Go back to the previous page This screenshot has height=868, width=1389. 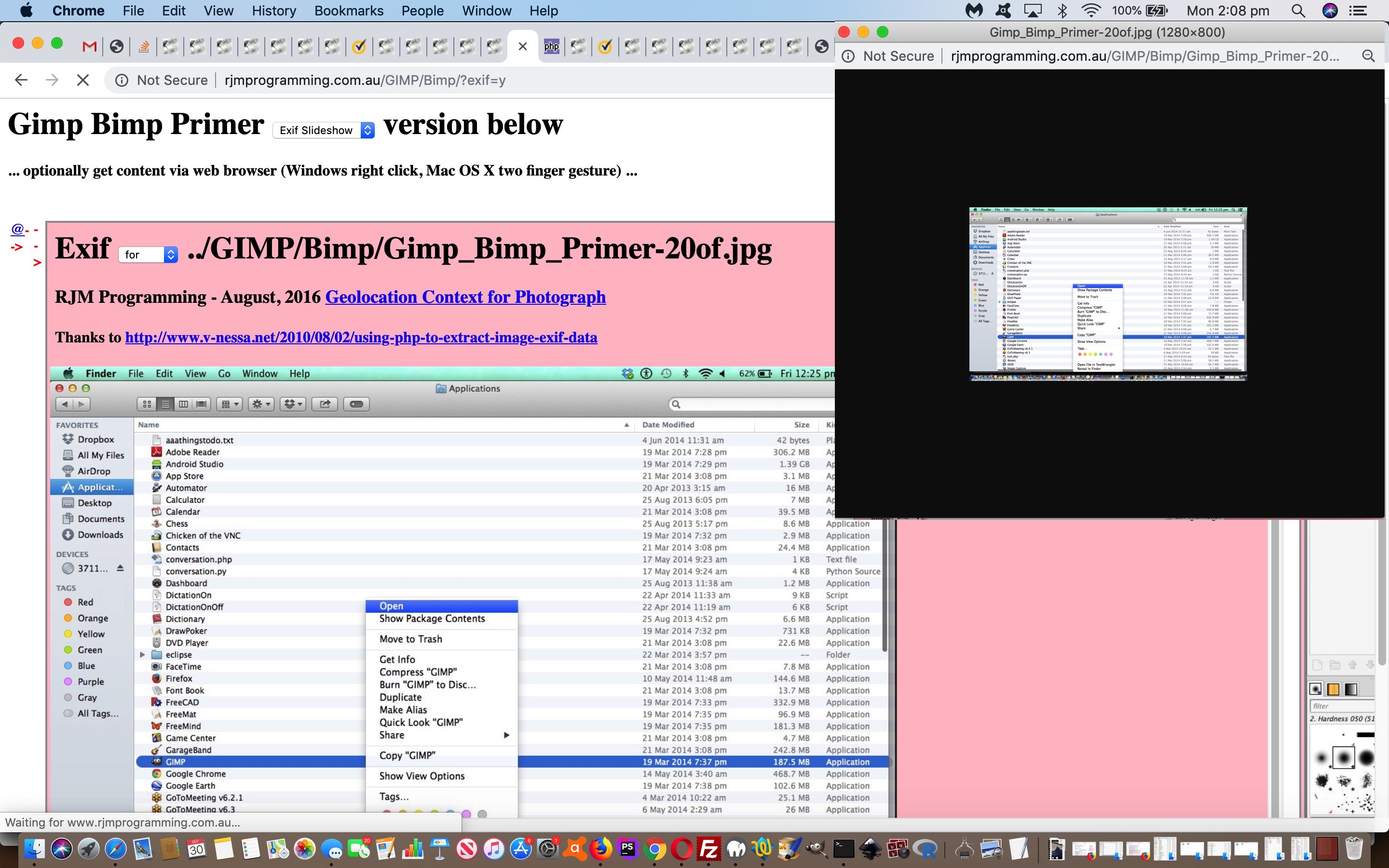(21, 80)
